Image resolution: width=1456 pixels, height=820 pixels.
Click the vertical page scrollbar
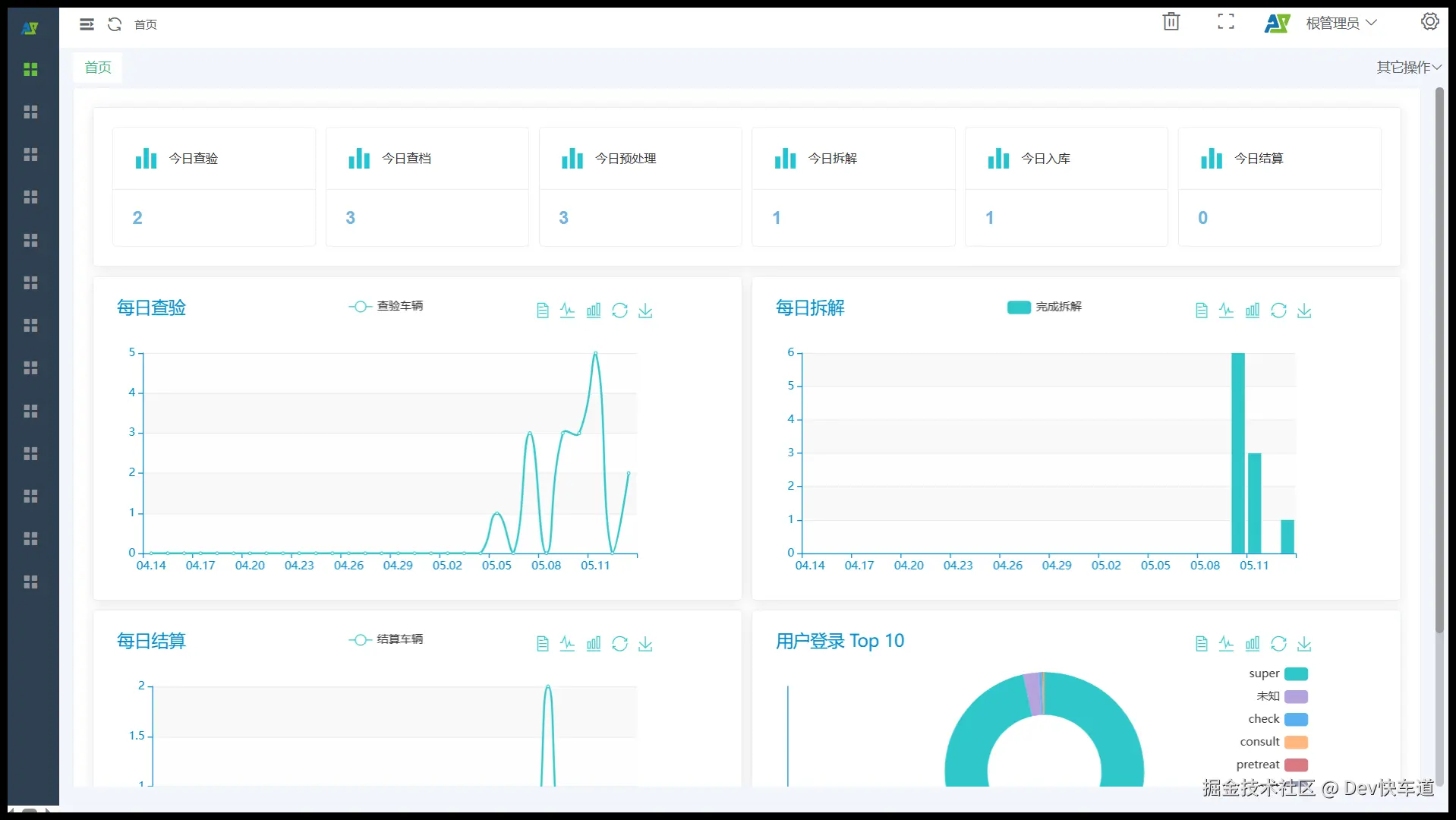point(1439,360)
